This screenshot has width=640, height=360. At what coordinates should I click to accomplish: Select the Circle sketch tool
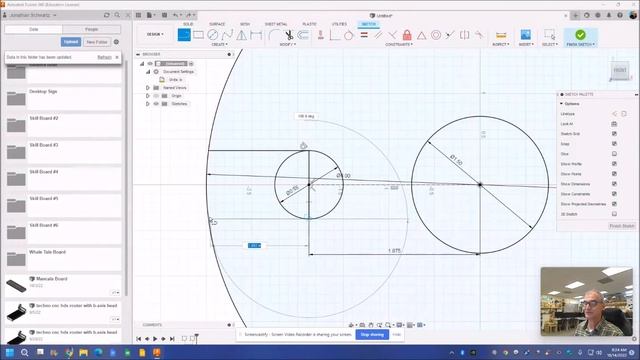click(x=213, y=35)
